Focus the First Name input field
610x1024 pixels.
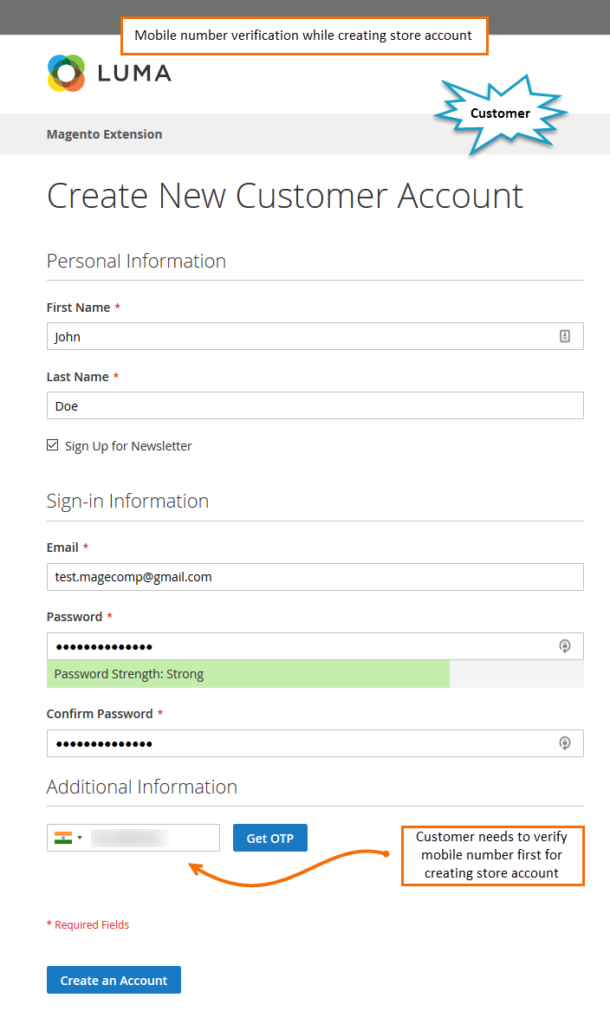coord(315,336)
